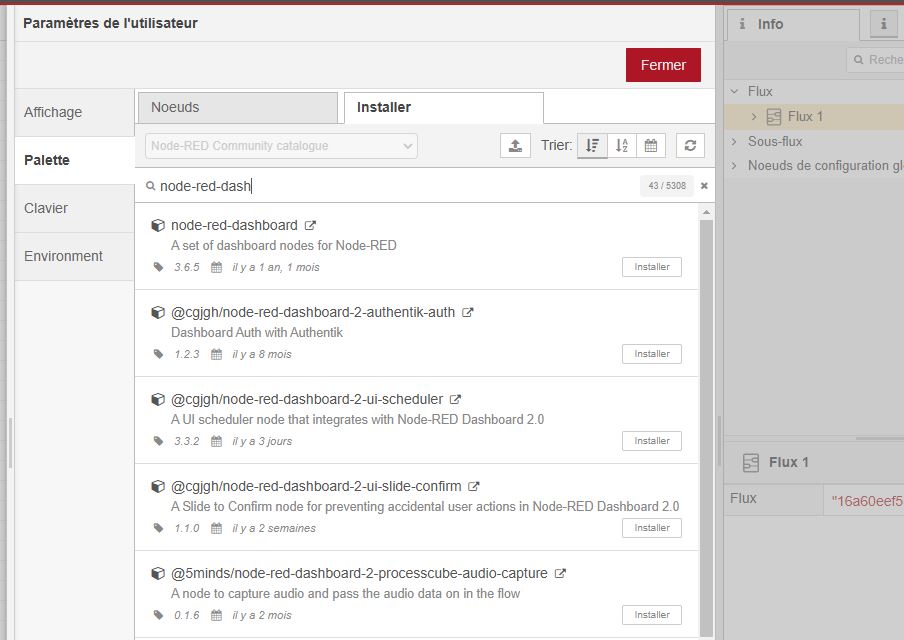Open the Info sidebar tab icon

point(743,24)
